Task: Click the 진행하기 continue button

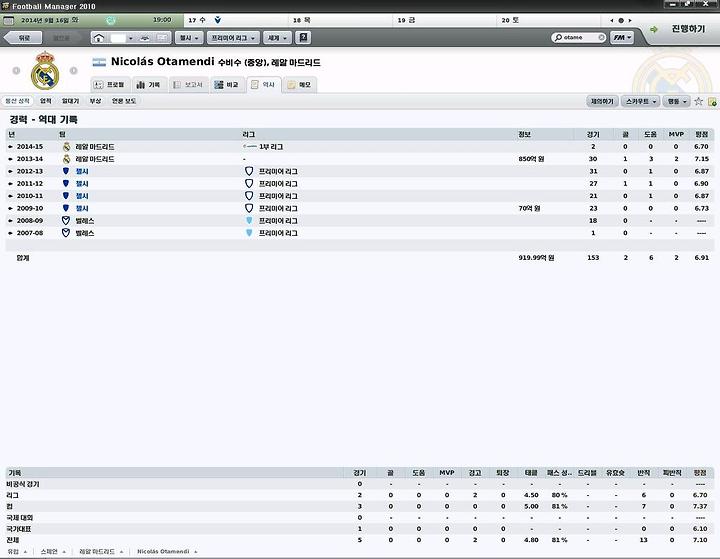Action: click(688, 29)
